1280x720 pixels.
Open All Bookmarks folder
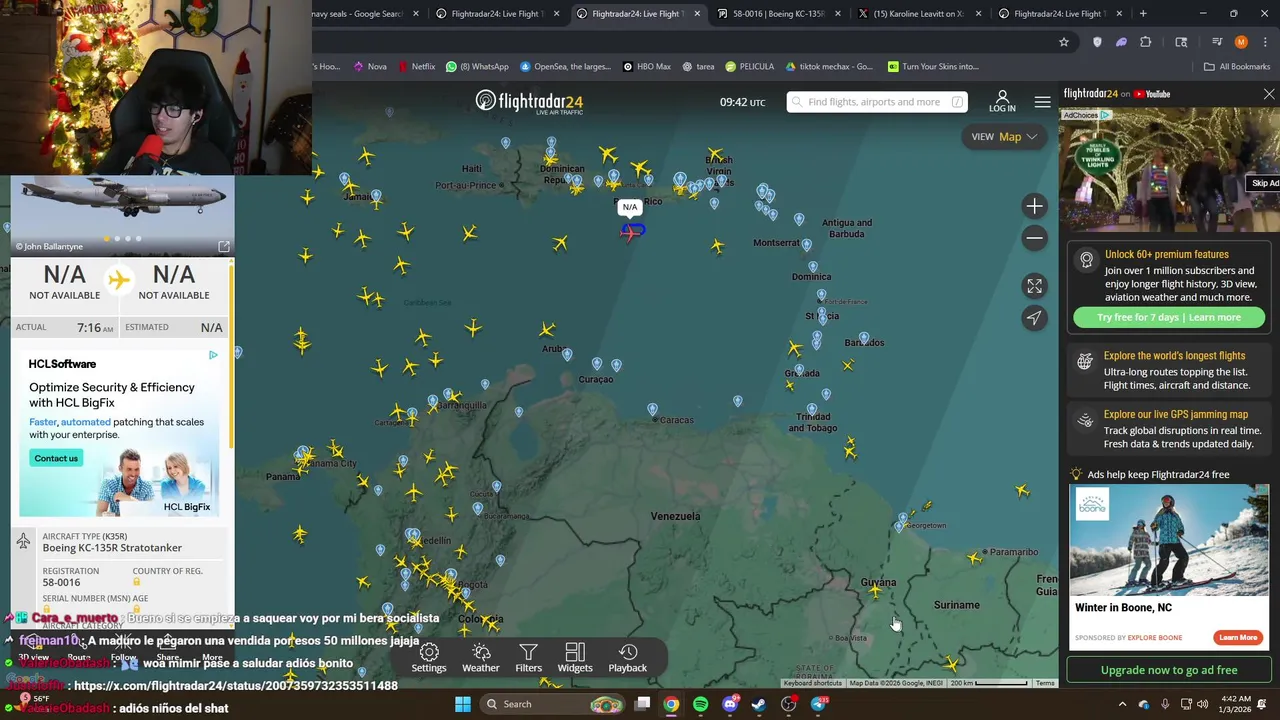click(1237, 67)
